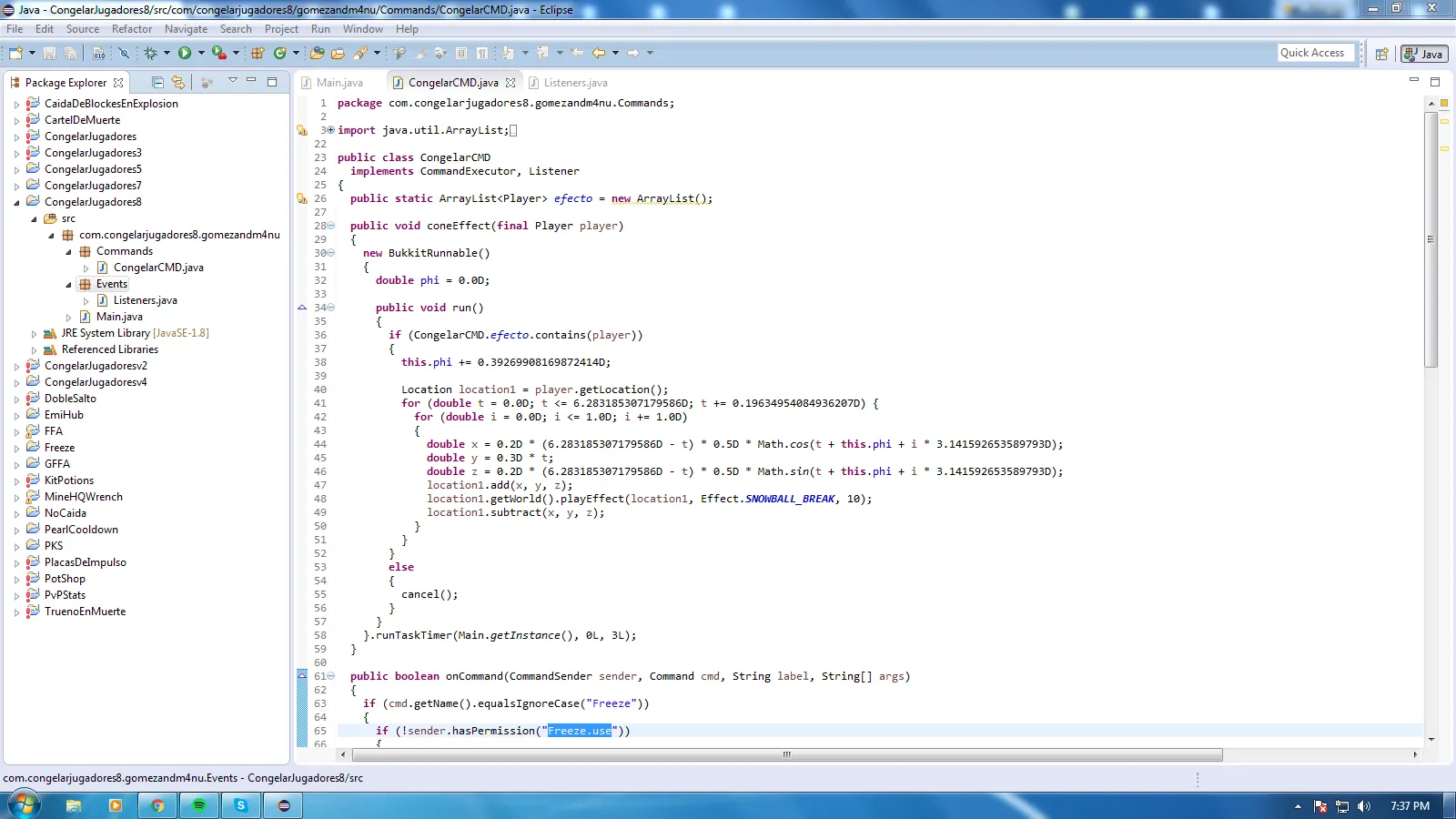This screenshot has width=1456, height=819.
Task: Open Skype from the Windows taskbar
Action: point(241,805)
